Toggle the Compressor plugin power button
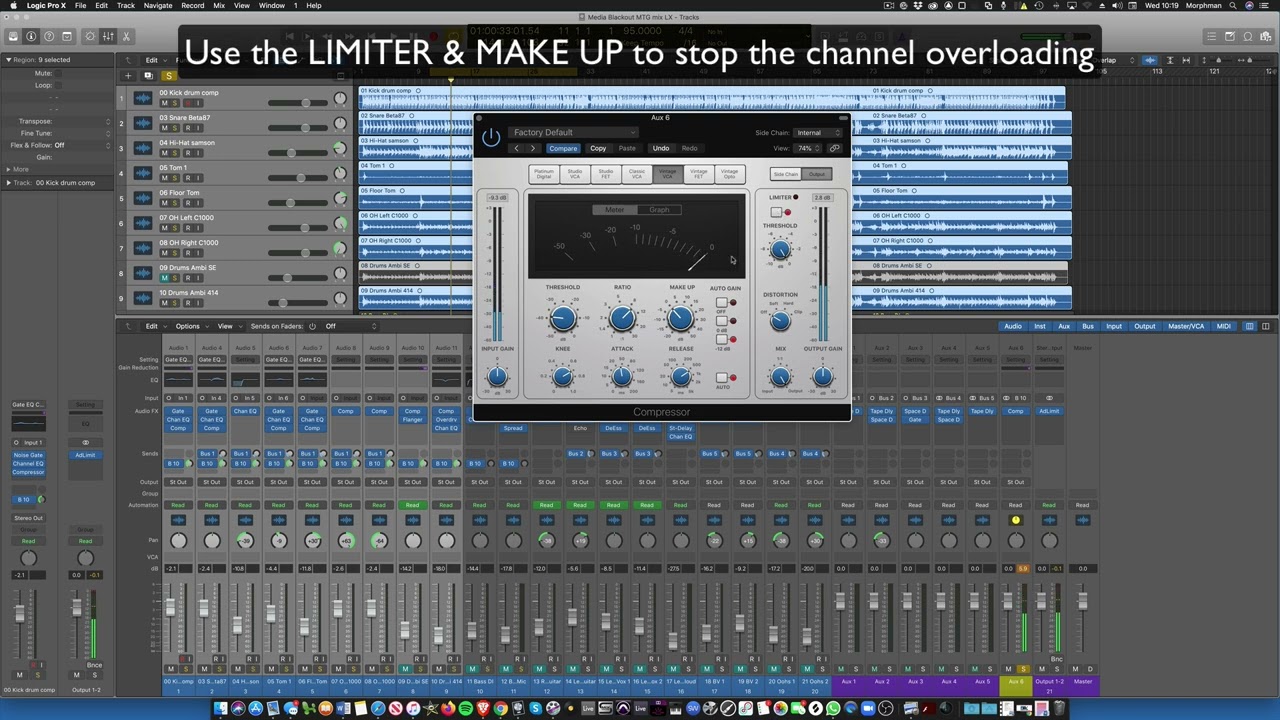 click(x=490, y=138)
